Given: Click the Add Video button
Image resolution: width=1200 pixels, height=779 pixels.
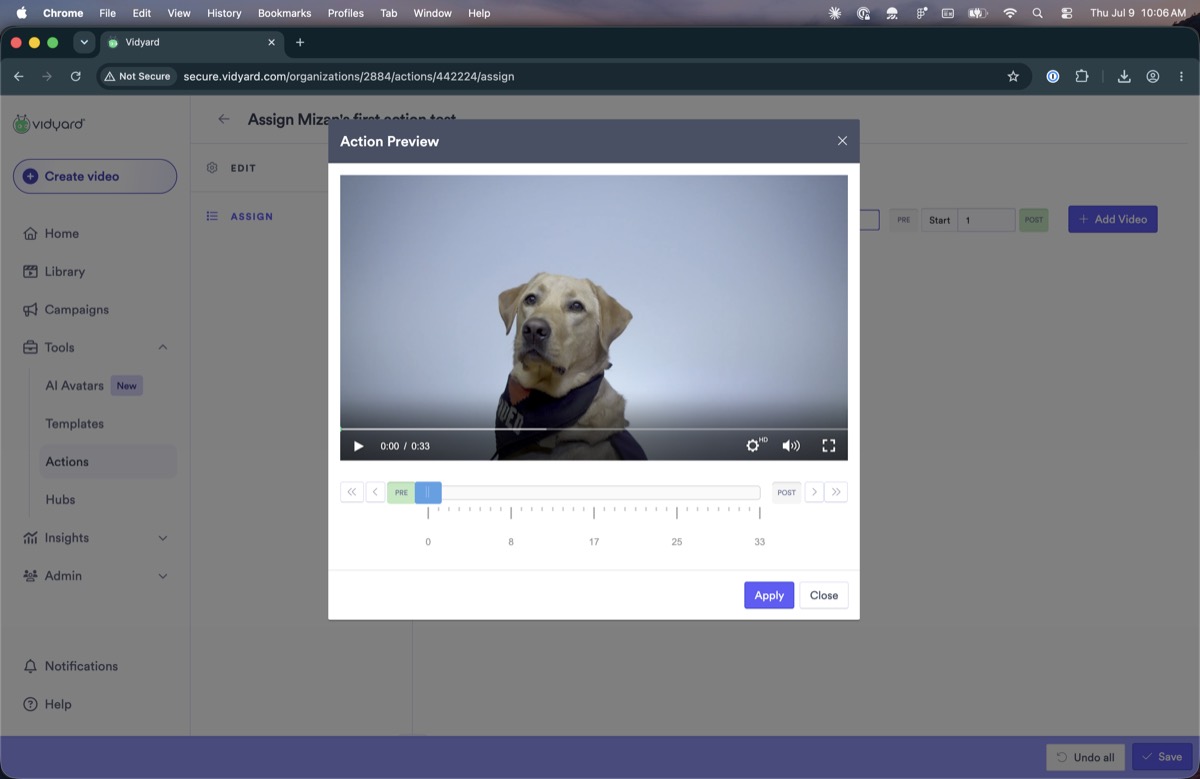Looking at the screenshot, I should click(x=1113, y=219).
